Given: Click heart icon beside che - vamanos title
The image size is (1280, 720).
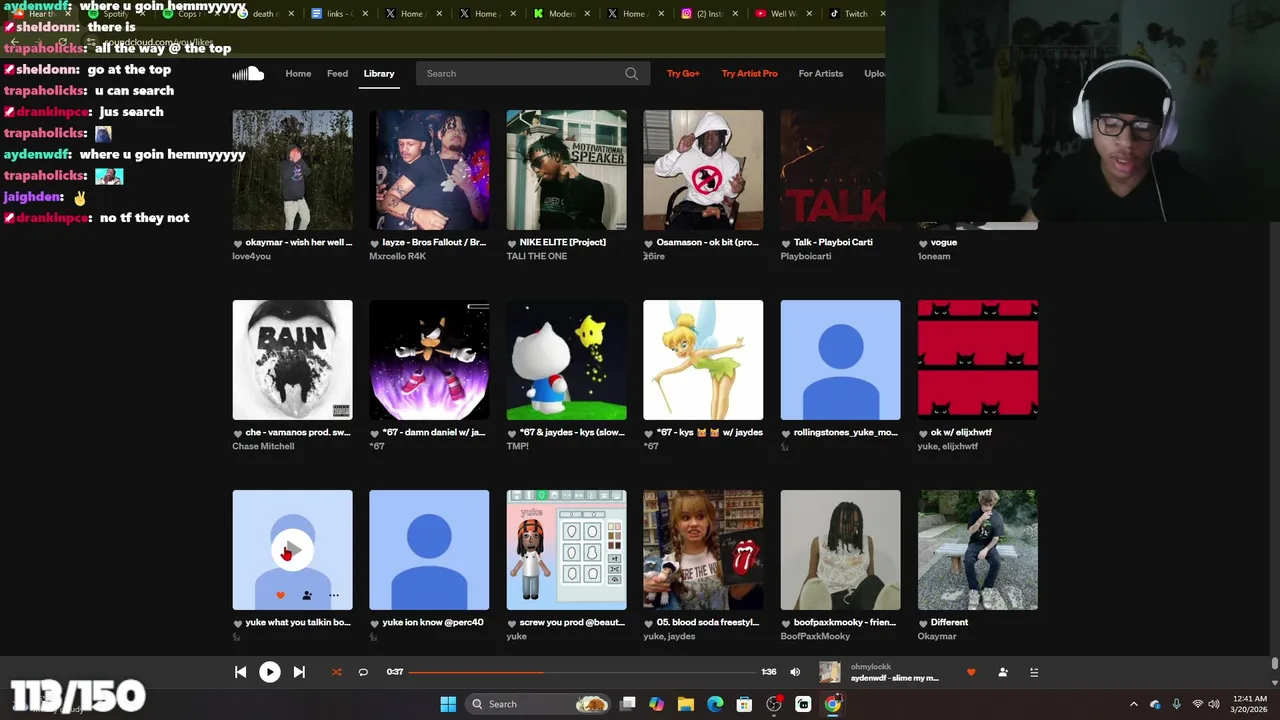Looking at the screenshot, I should (x=238, y=433).
